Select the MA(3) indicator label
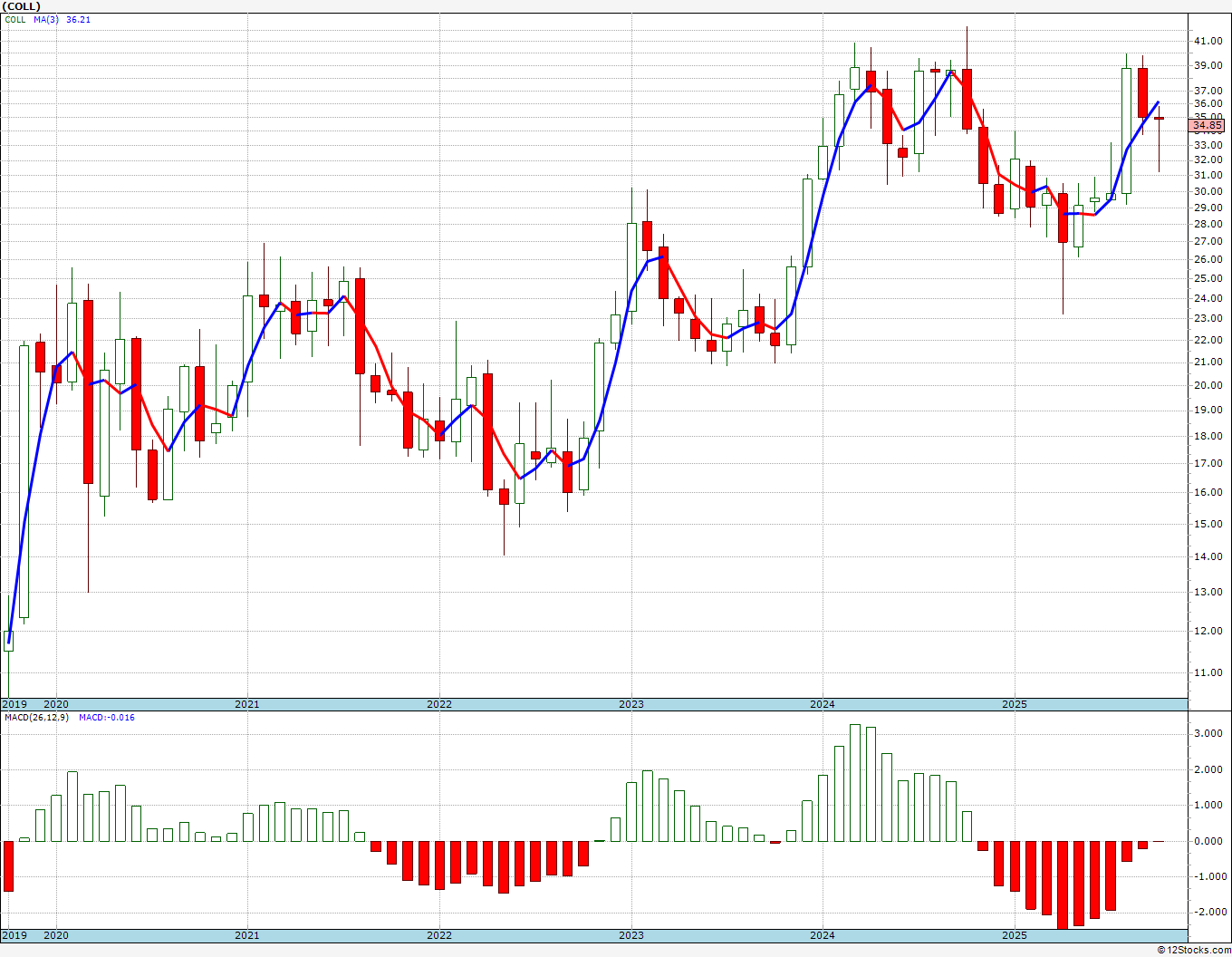Viewport: 1232px width, 957px height. [x=47, y=19]
